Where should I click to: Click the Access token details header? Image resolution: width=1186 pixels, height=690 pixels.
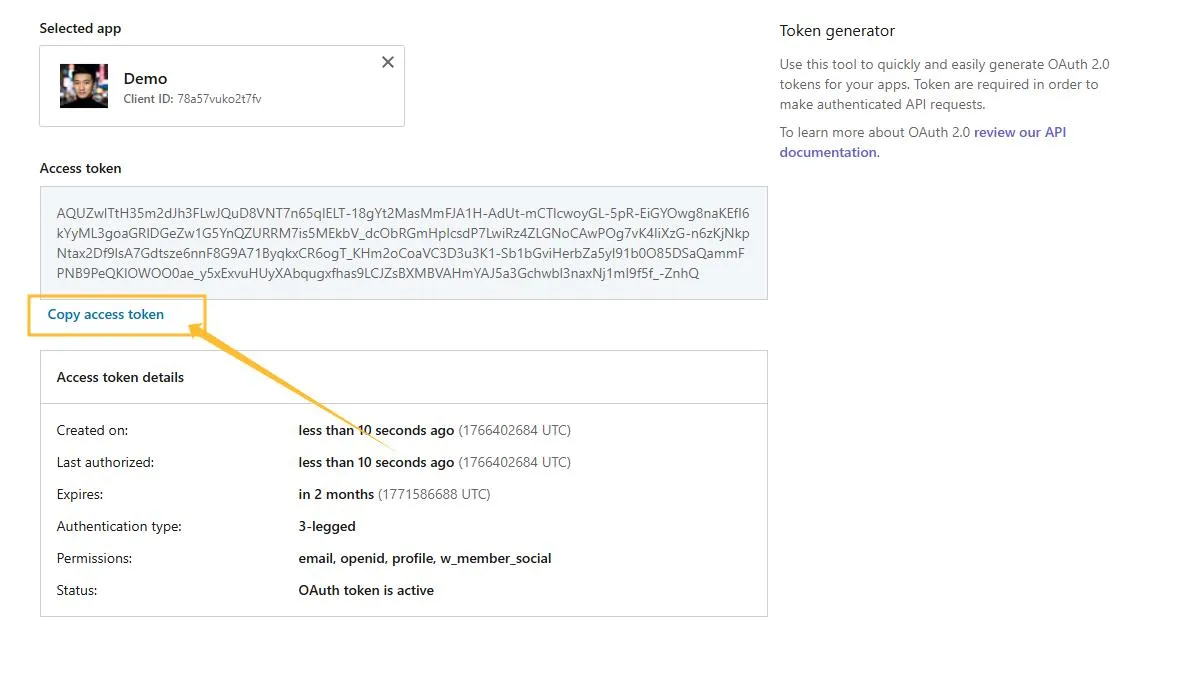point(121,377)
